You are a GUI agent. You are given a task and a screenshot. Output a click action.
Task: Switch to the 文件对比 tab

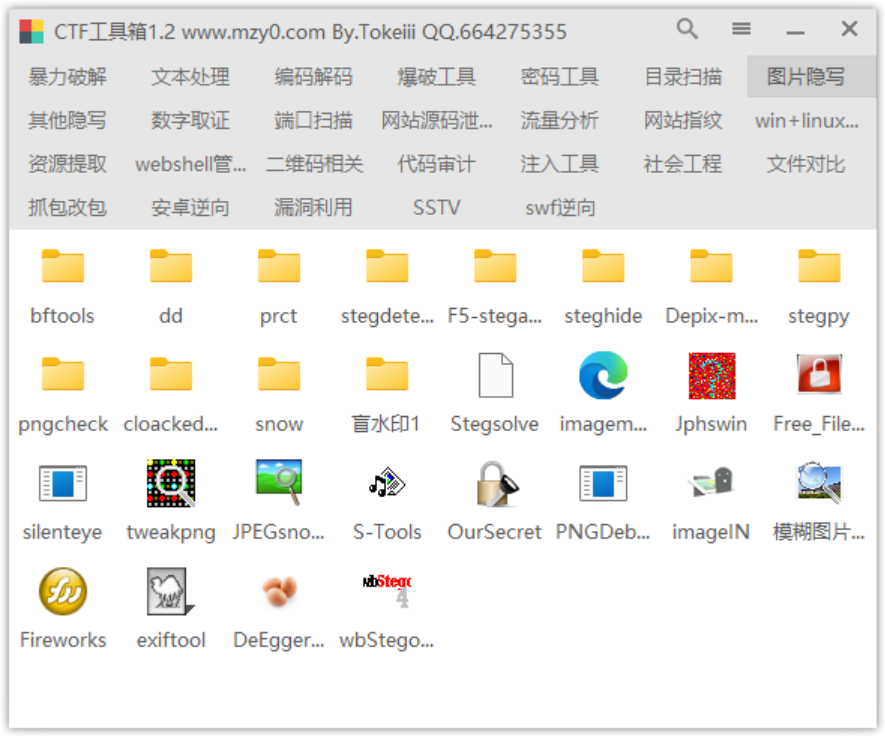[807, 164]
